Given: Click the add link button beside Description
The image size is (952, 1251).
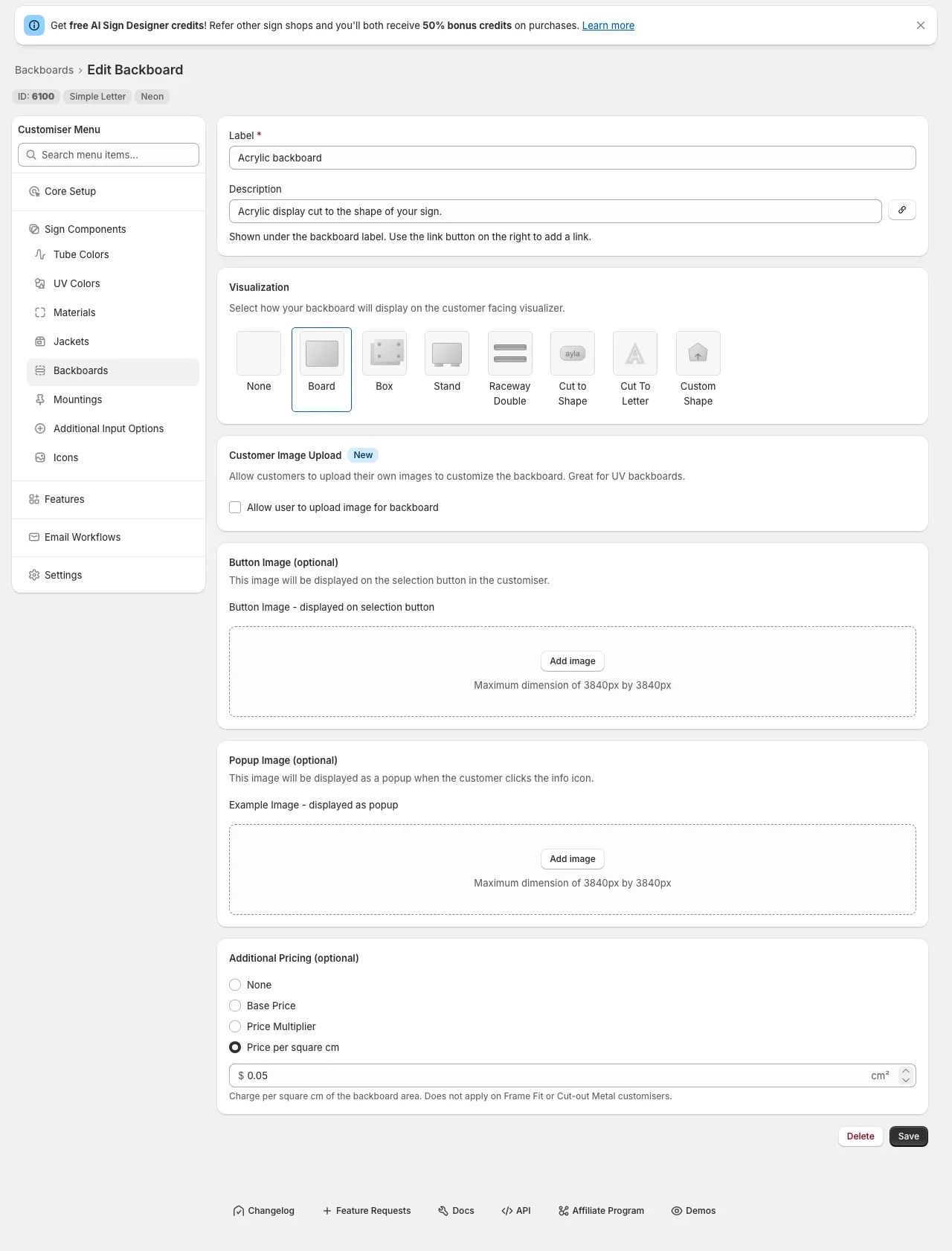Looking at the screenshot, I should pyautogui.click(x=901, y=210).
